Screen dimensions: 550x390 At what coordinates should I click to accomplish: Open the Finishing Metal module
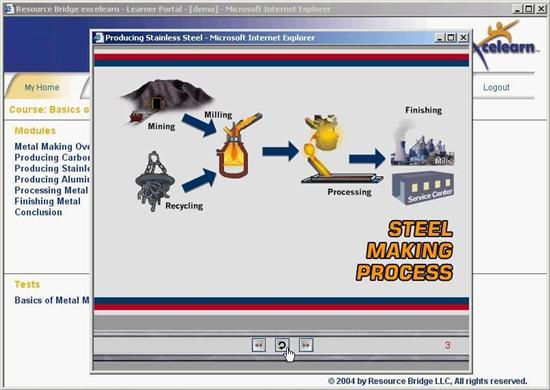click(47, 201)
